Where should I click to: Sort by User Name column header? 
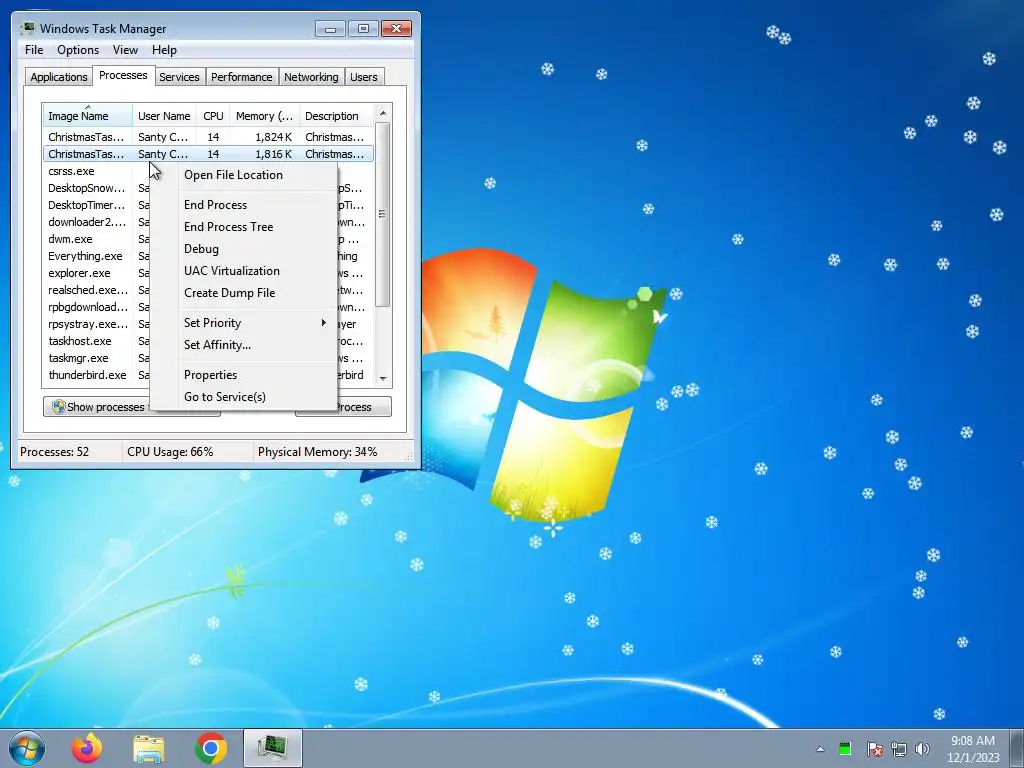point(164,116)
